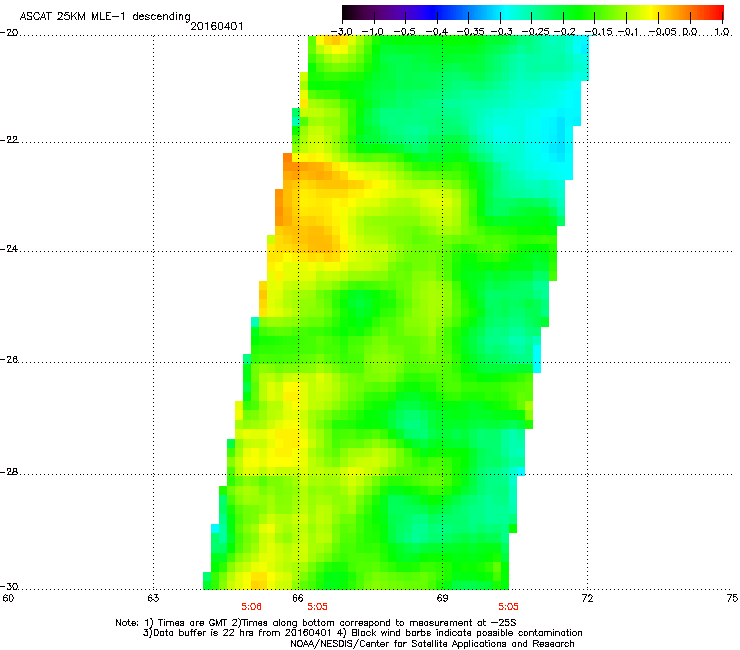Viewport: 740px width, 650px height.
Task: Select the '-30' latitude axis label
Action: (9, 587)
